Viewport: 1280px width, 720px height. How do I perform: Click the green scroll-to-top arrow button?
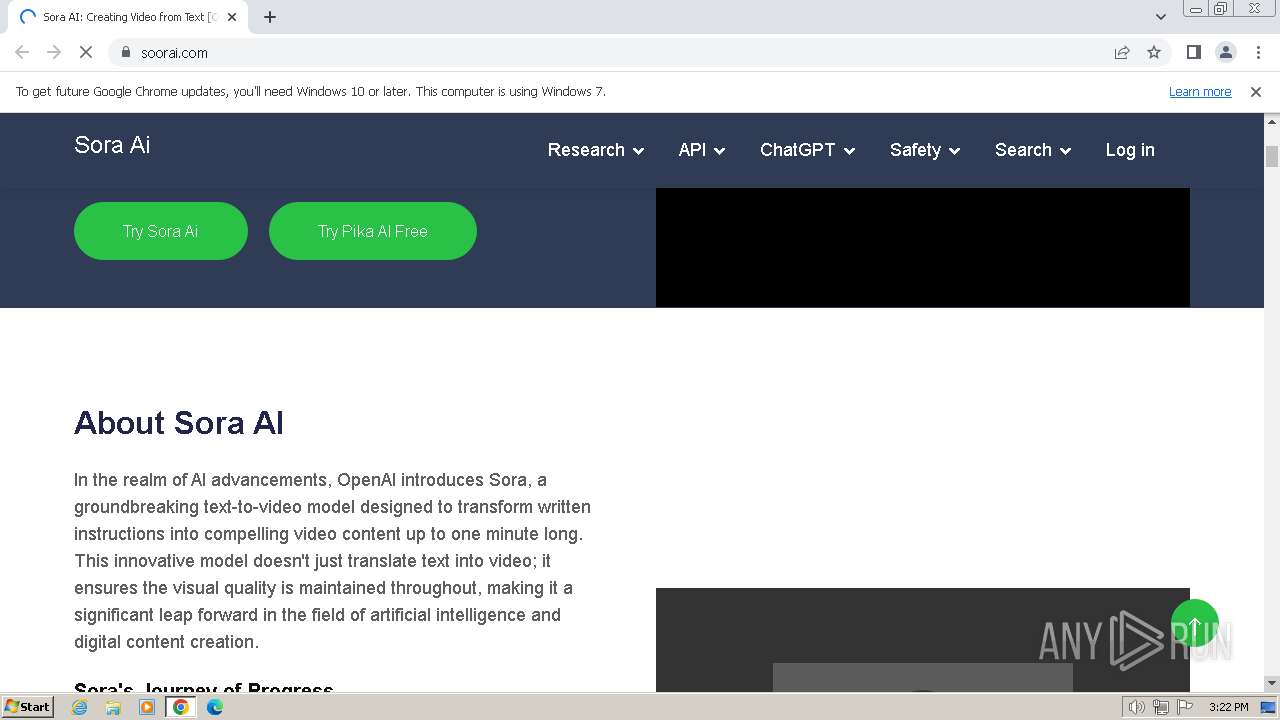coord(1195,623)
